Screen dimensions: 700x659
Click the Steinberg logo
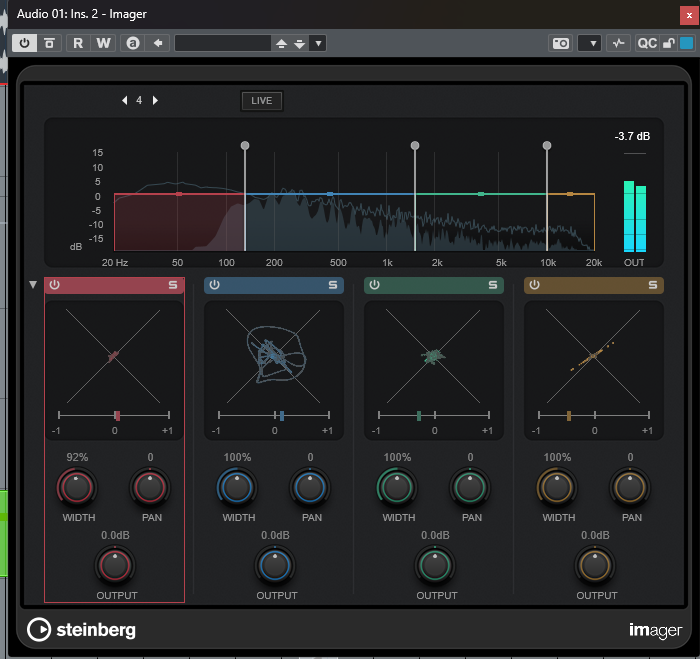point(81,630)
